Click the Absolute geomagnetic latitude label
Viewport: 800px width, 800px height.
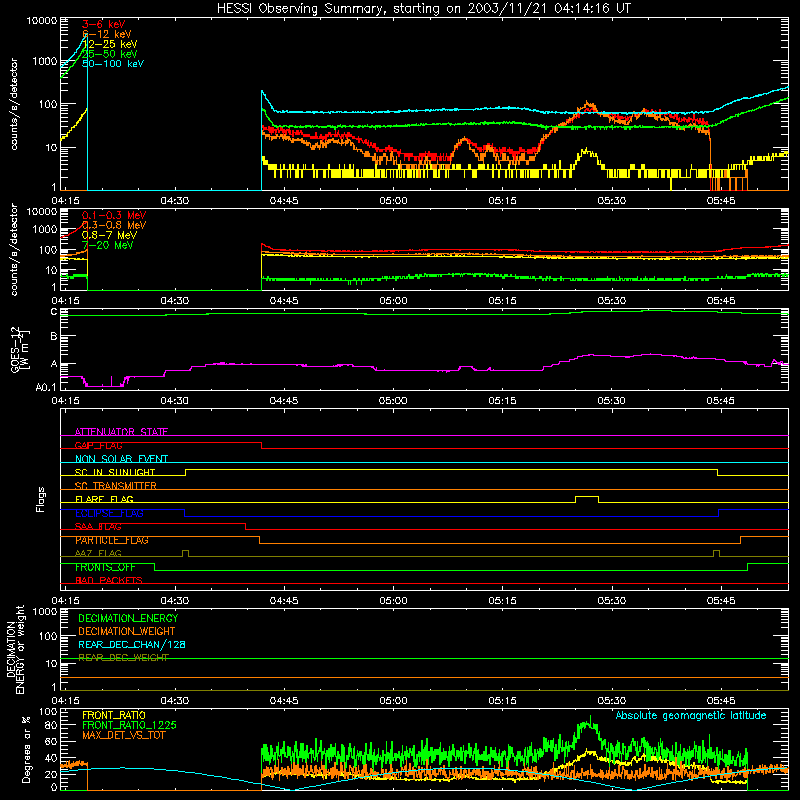(691, 715)
